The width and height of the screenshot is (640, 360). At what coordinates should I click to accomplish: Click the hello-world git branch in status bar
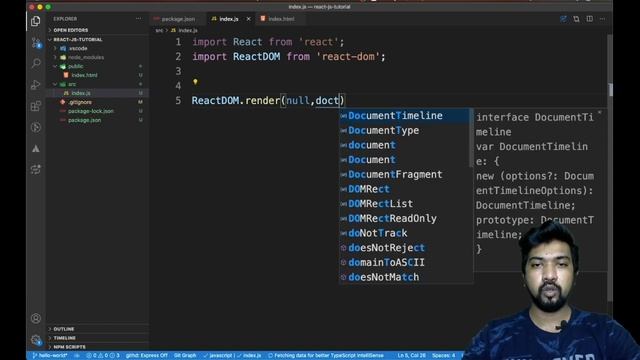[50, 356]
